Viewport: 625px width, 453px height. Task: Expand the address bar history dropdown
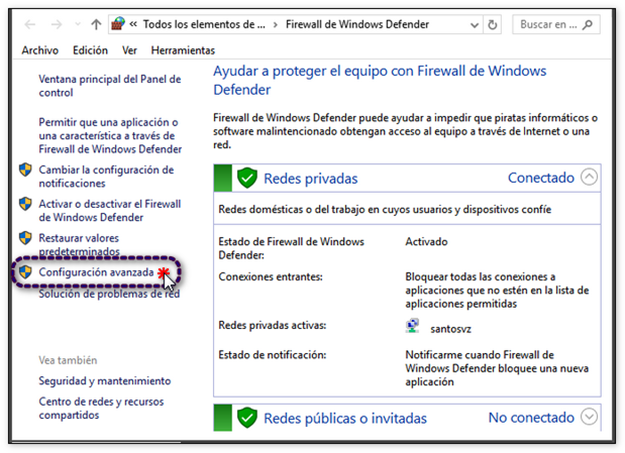pyautogui.click(x=474, y=25)
